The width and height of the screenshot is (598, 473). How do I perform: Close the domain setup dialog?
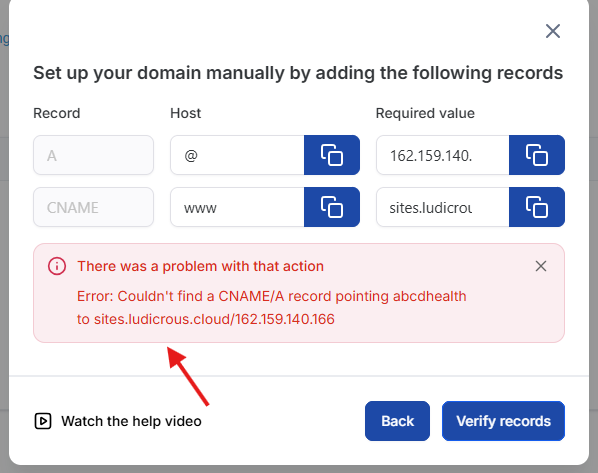pos(553,31)
